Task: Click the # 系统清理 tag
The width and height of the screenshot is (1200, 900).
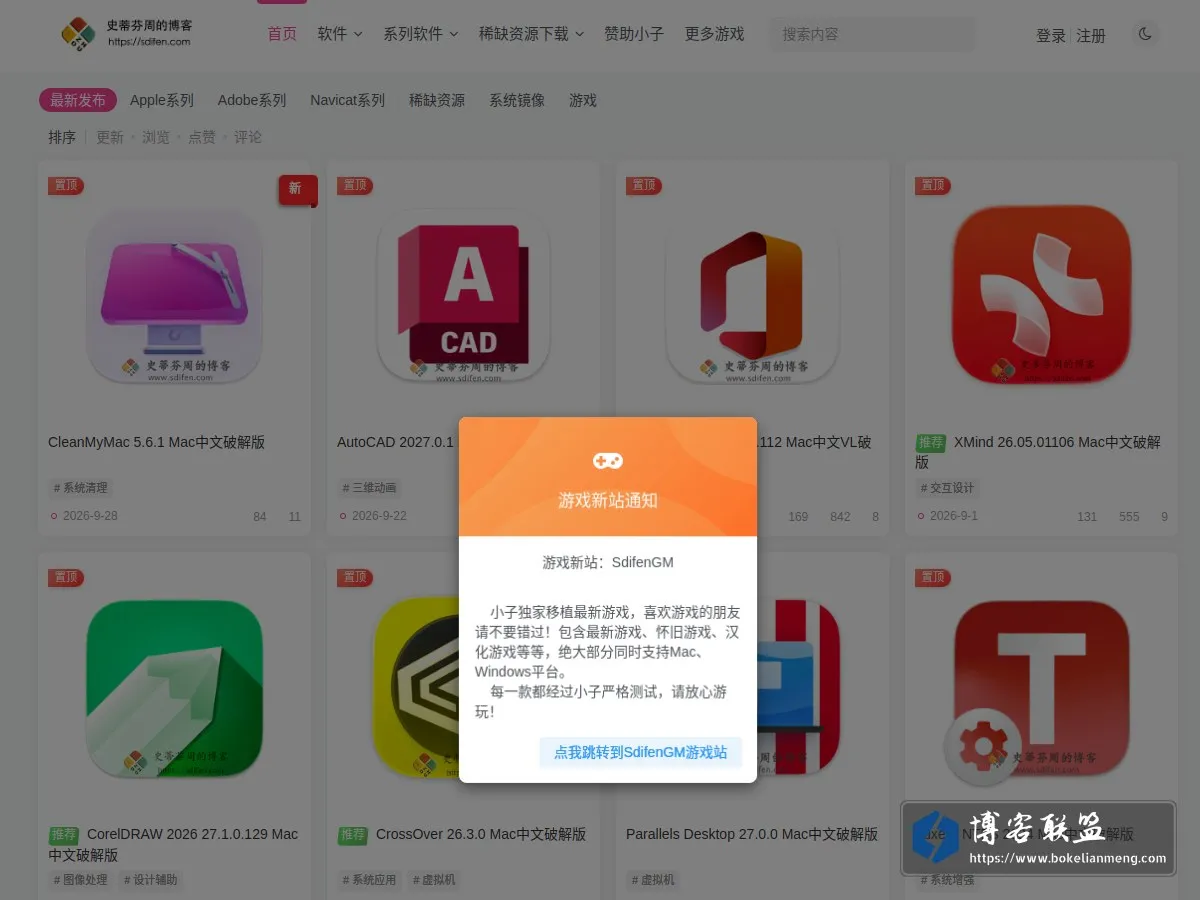Action: tap(80, 488)
